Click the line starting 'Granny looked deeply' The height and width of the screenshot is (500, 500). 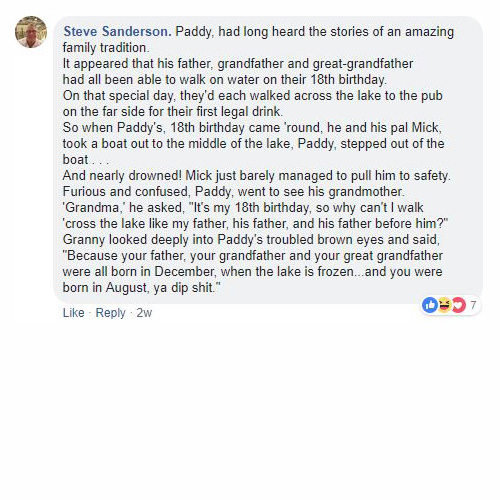[x=251, y=240]
